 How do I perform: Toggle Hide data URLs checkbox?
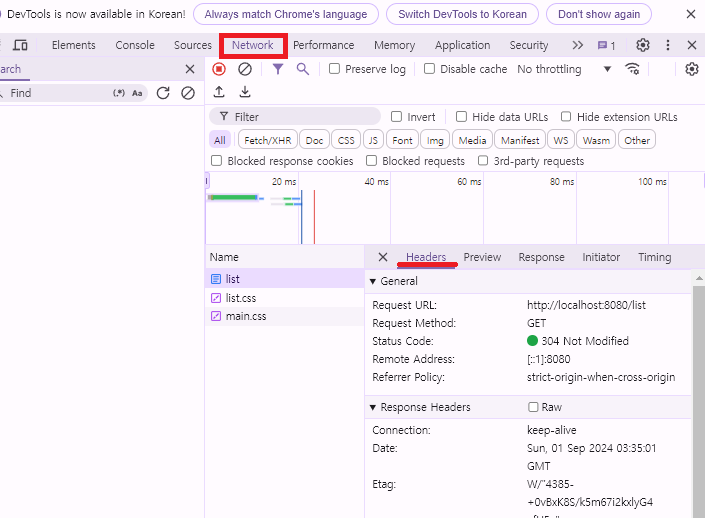[461, 117]
